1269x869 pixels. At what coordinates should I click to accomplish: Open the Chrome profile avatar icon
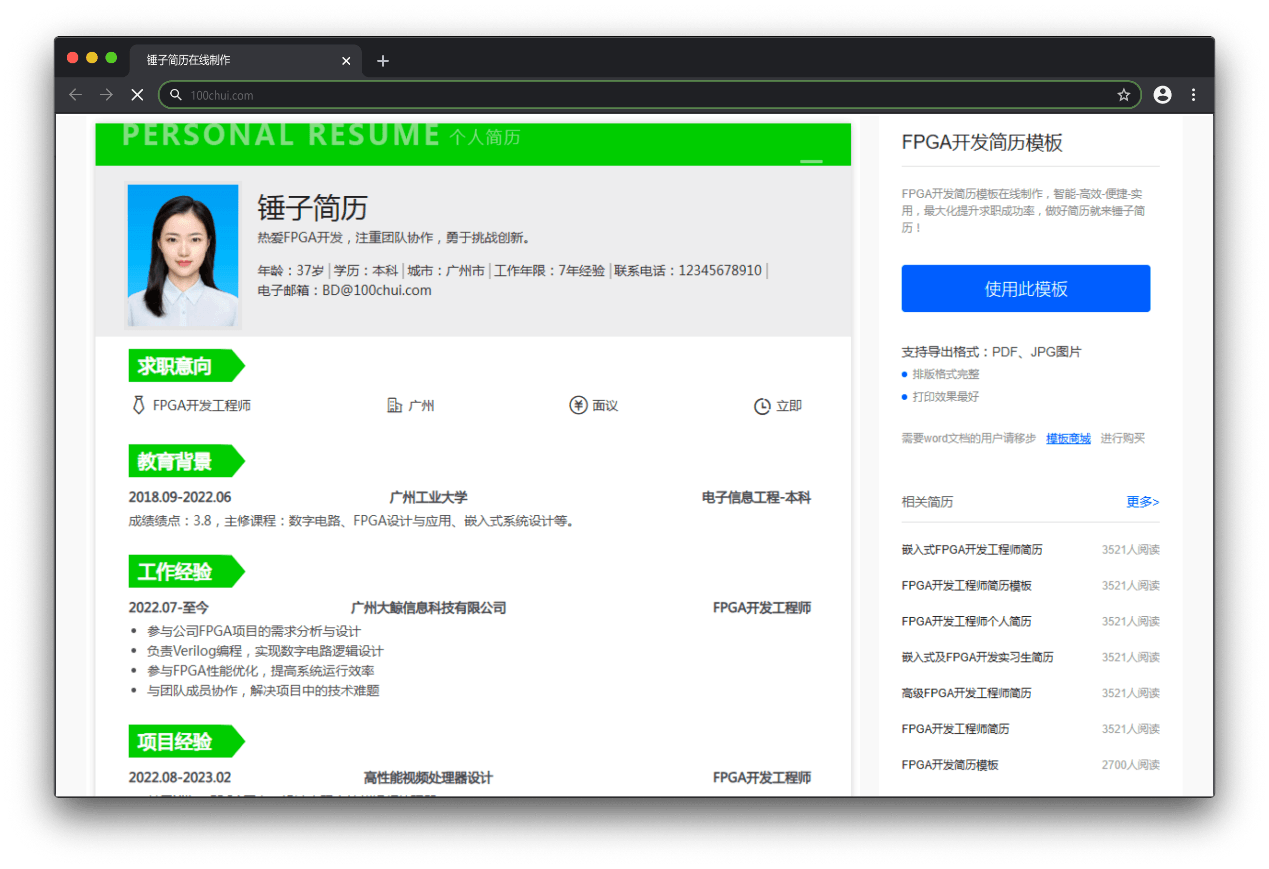coord(1162,95)
